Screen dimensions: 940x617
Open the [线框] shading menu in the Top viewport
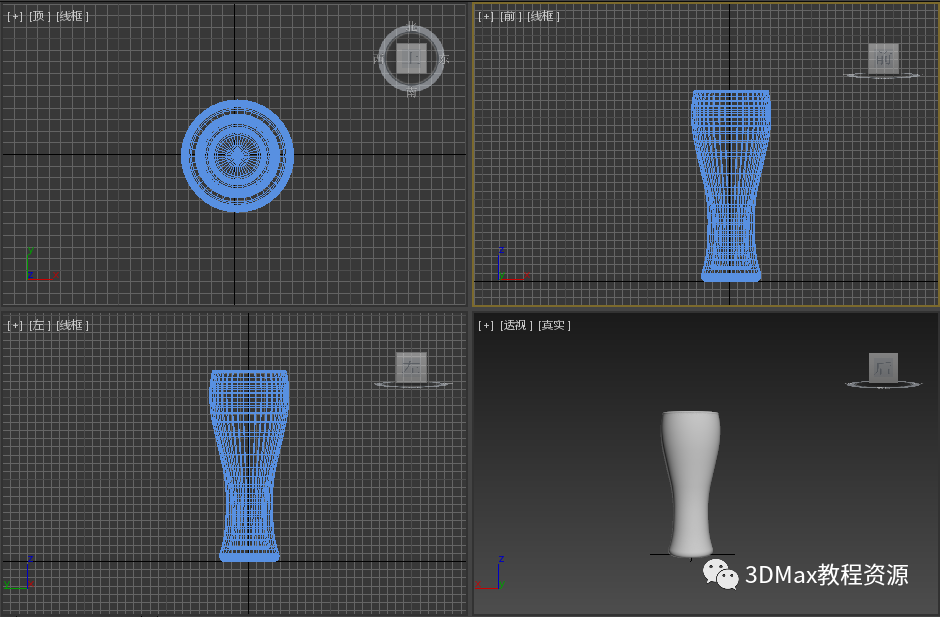point(72,16)
